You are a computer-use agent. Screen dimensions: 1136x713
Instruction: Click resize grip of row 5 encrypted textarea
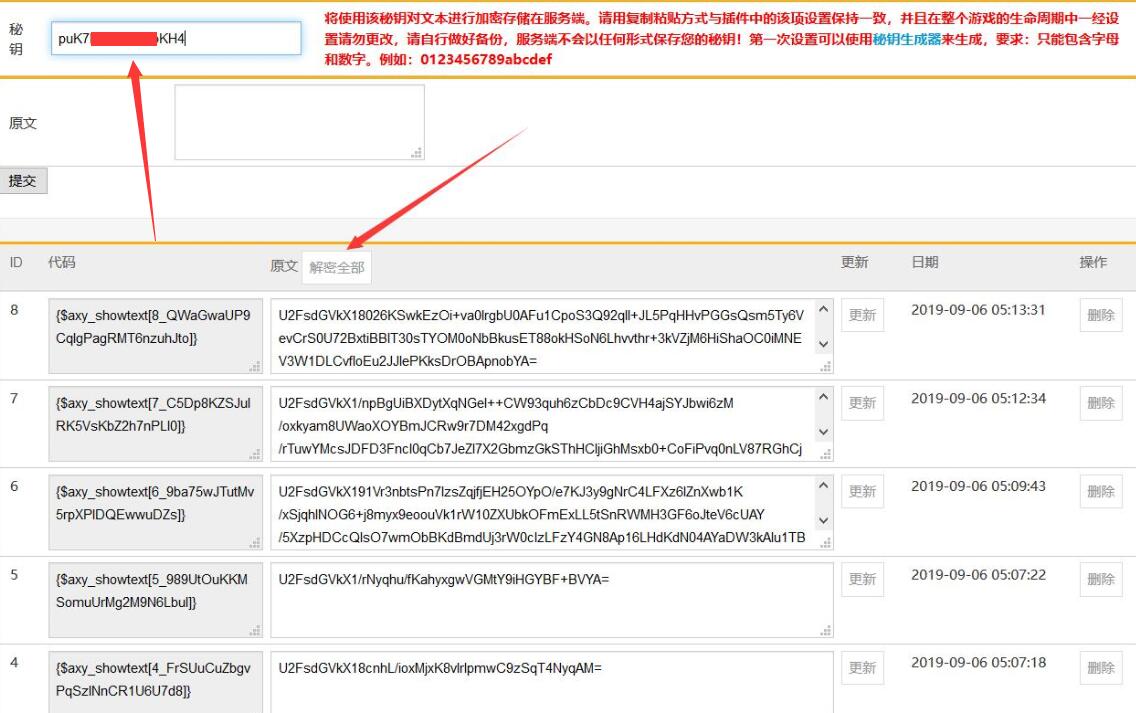tap(825, 630)
